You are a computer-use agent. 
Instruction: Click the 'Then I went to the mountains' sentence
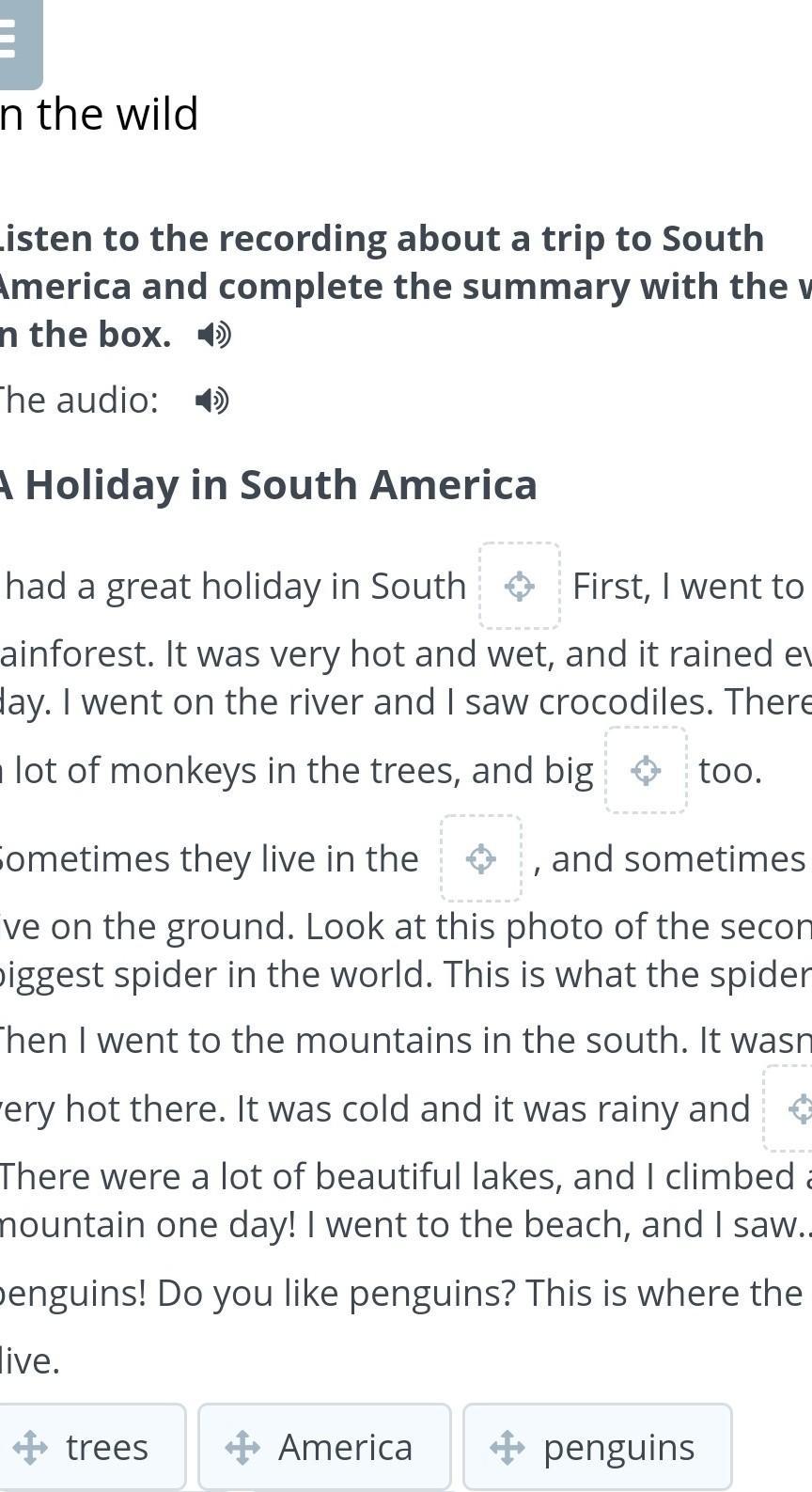[404, 1041]
